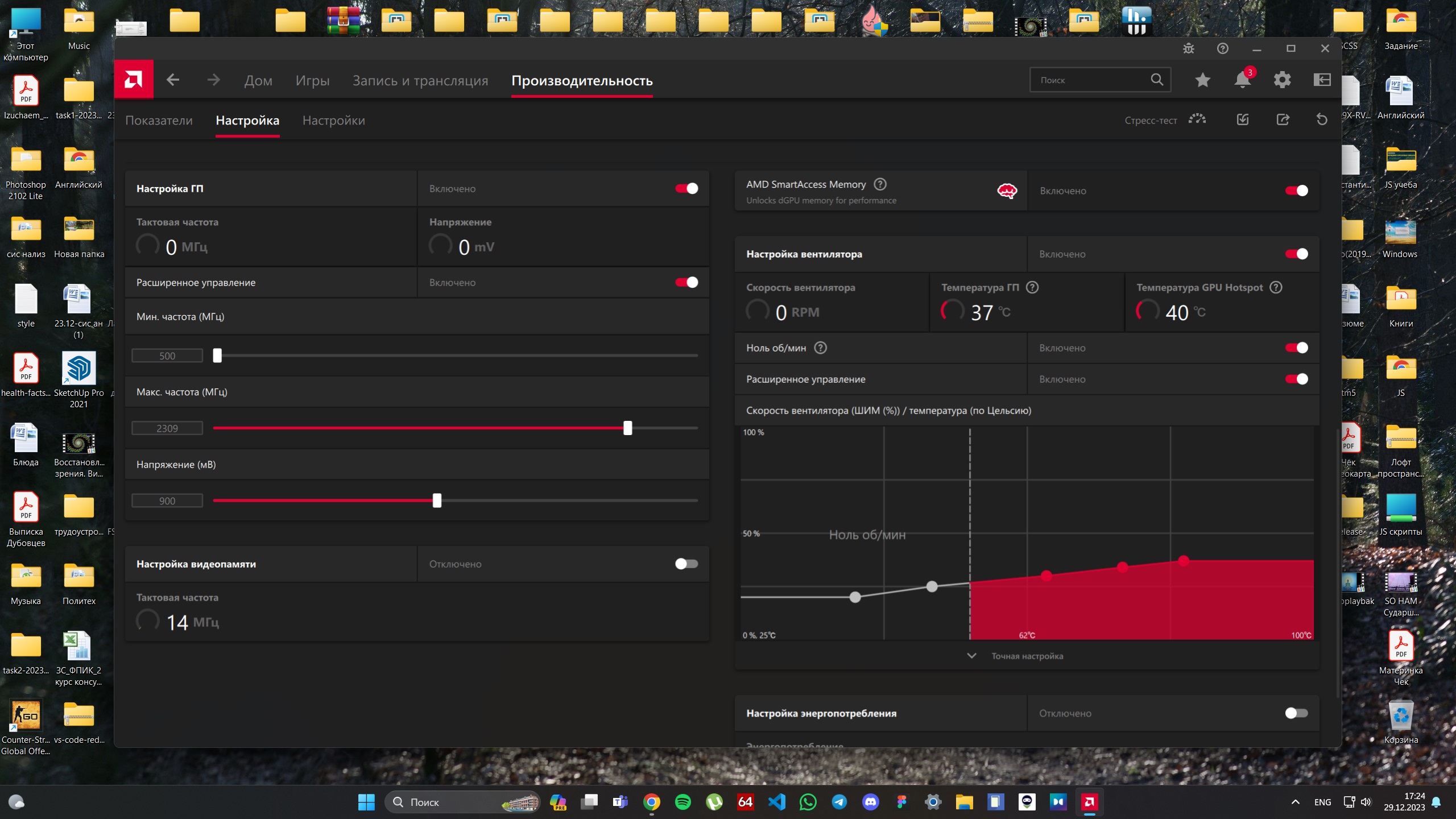Viewport: 1456px width, 819px height.
Task: Click the Поиск search field
Action: (x=1089, y=80)
